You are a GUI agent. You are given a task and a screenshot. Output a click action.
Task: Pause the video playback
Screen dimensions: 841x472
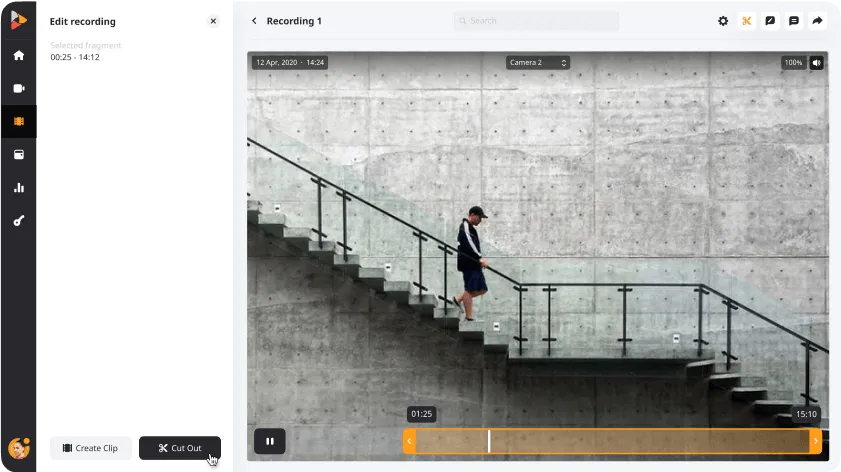point(270,441)
